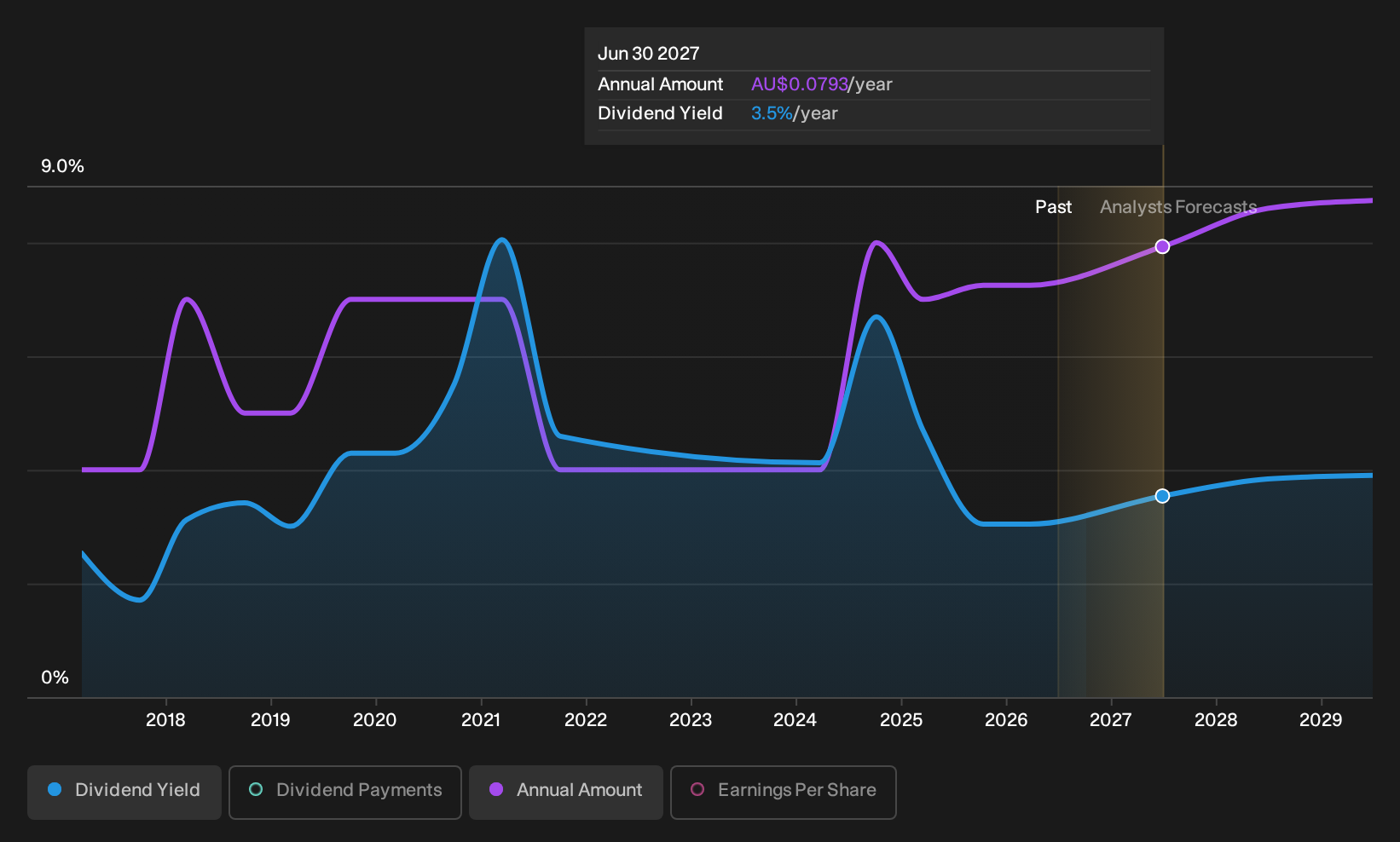Click the purple Annual Amount data point marker

coord(1162,246)
